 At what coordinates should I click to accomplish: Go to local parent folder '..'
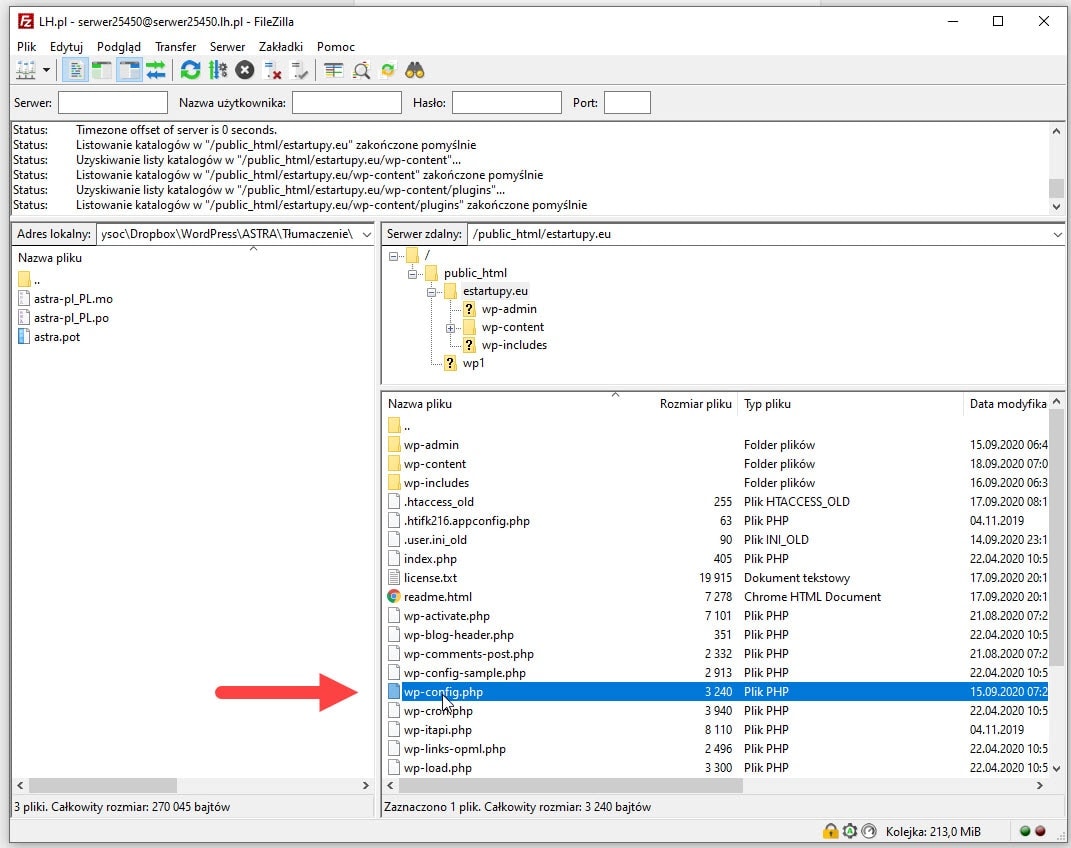point(29,279)
